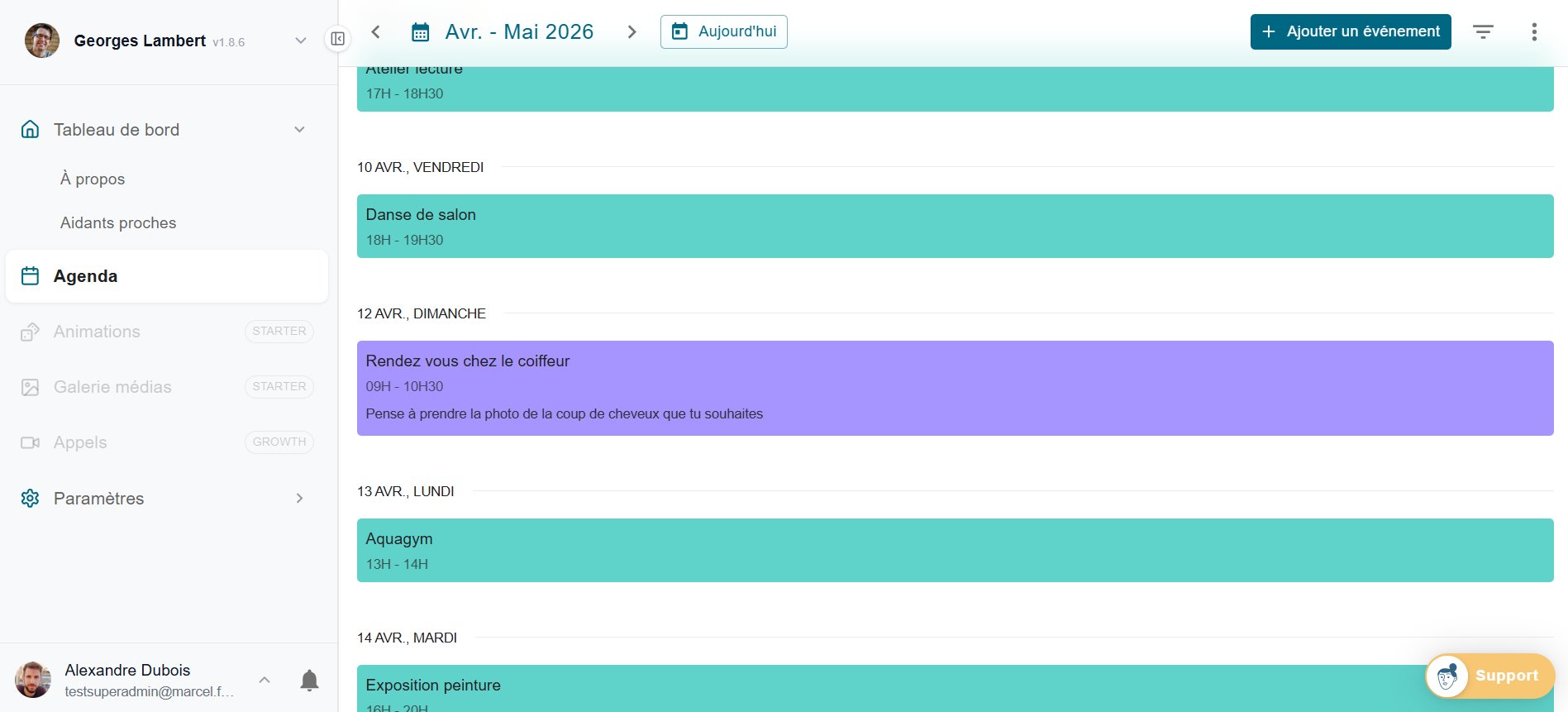1568x712 pixels.
Task: Open Animations menu item
Action: (x=97, y=332)
